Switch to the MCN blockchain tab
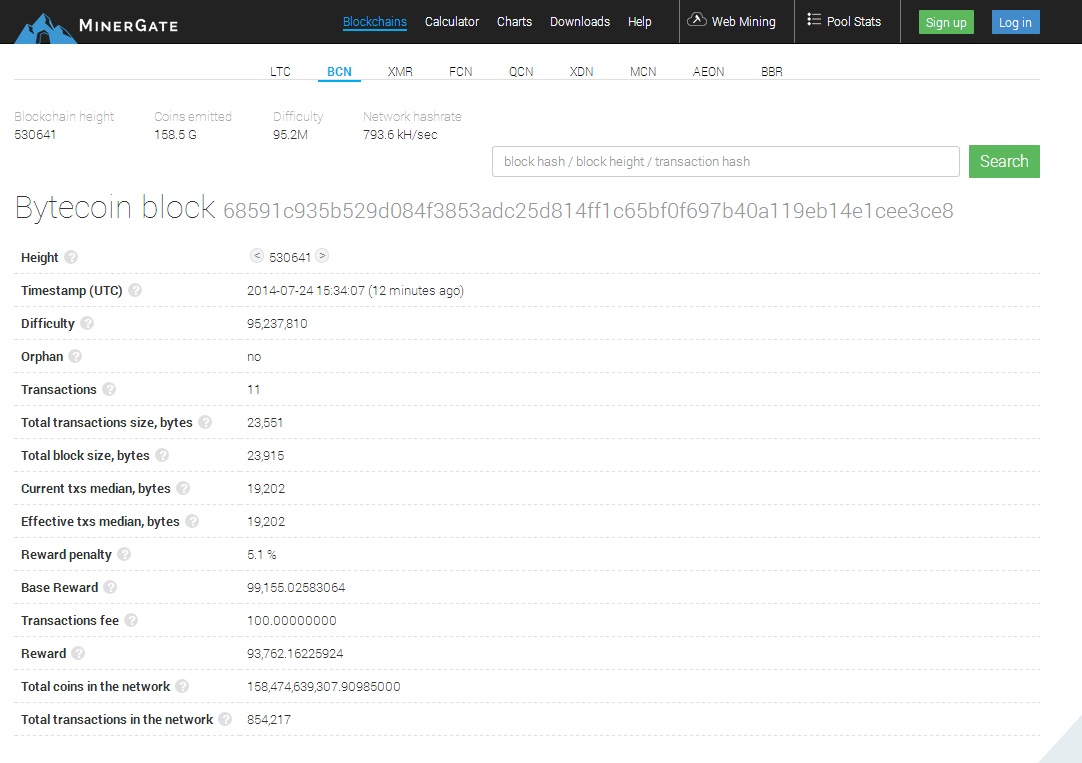1082x763 pixels. 643,72
